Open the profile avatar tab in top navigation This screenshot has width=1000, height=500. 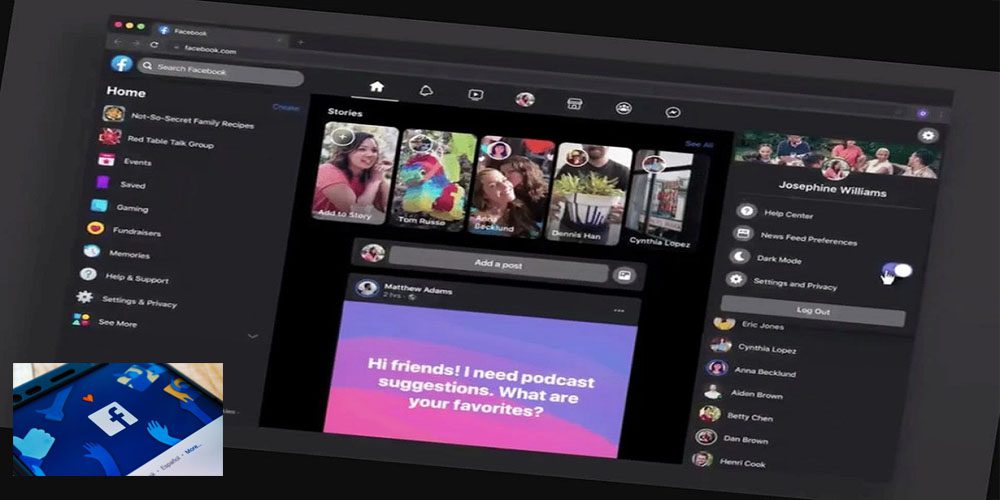coord(525,99)
